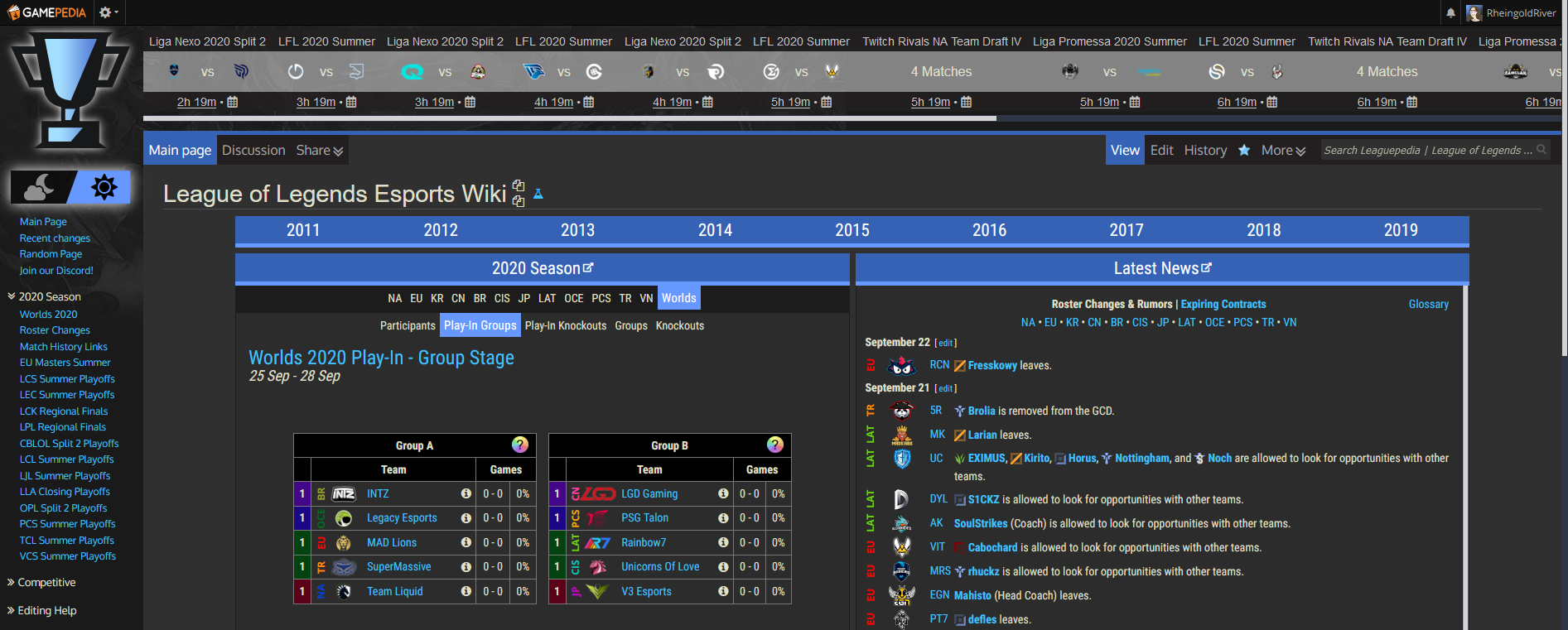The height and width of the screenshot is (630, 1568).
Task: Show info for PSG Talon
Action: [x=723, y=517]
